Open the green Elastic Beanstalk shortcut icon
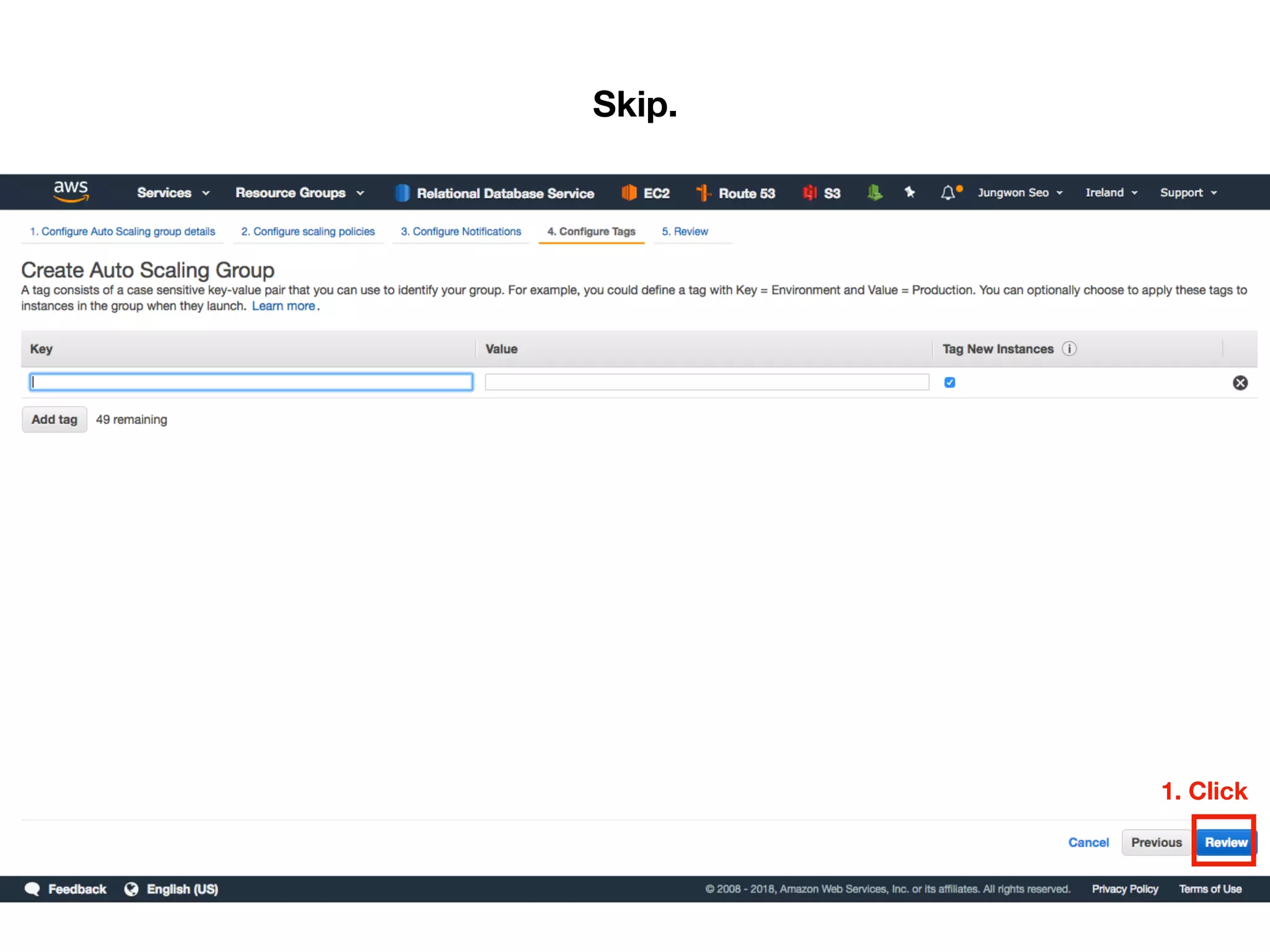This screenshot has height=952, width=1270. coord(874,193)
